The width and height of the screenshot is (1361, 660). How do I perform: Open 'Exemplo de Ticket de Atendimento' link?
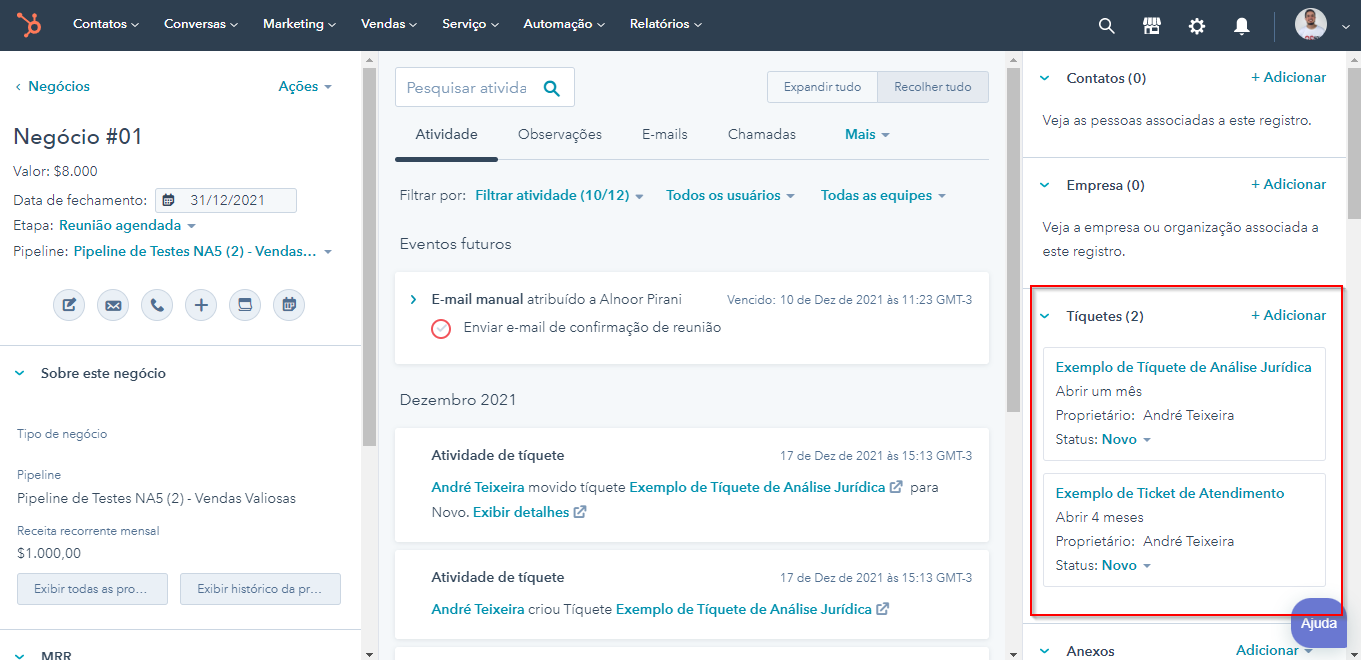1169,492
